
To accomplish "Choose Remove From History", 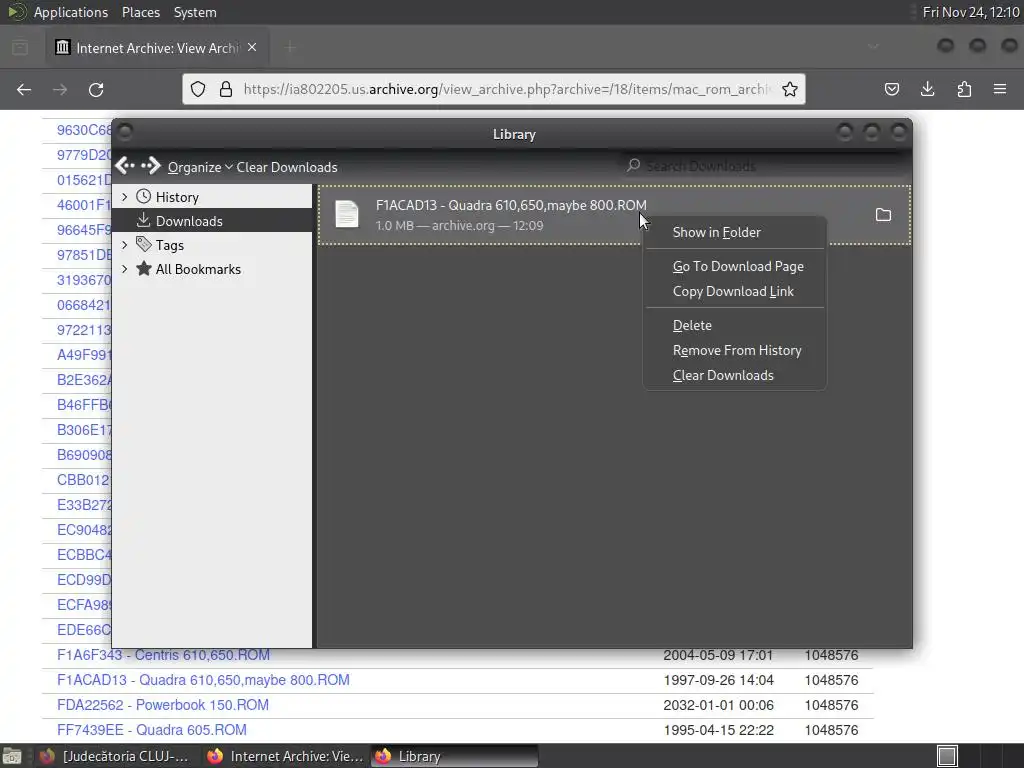I will point(735,350).
